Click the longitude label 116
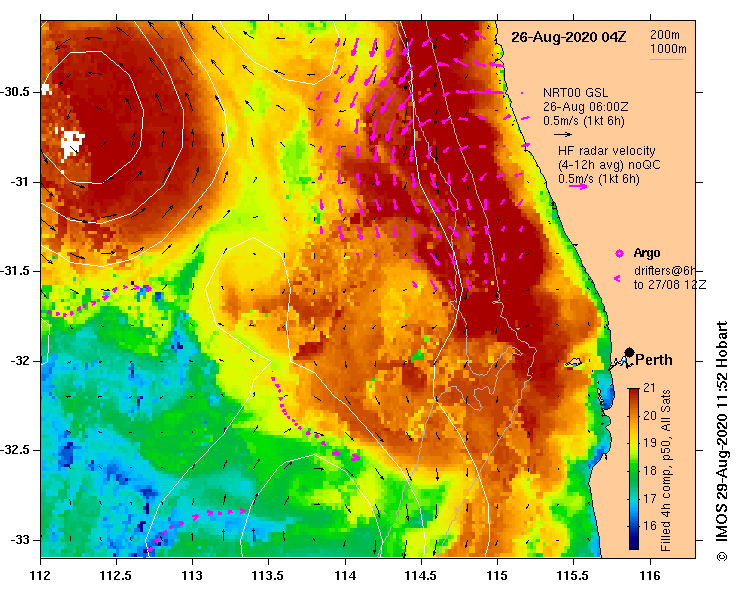The image size is (739, 592). point(650,576)
